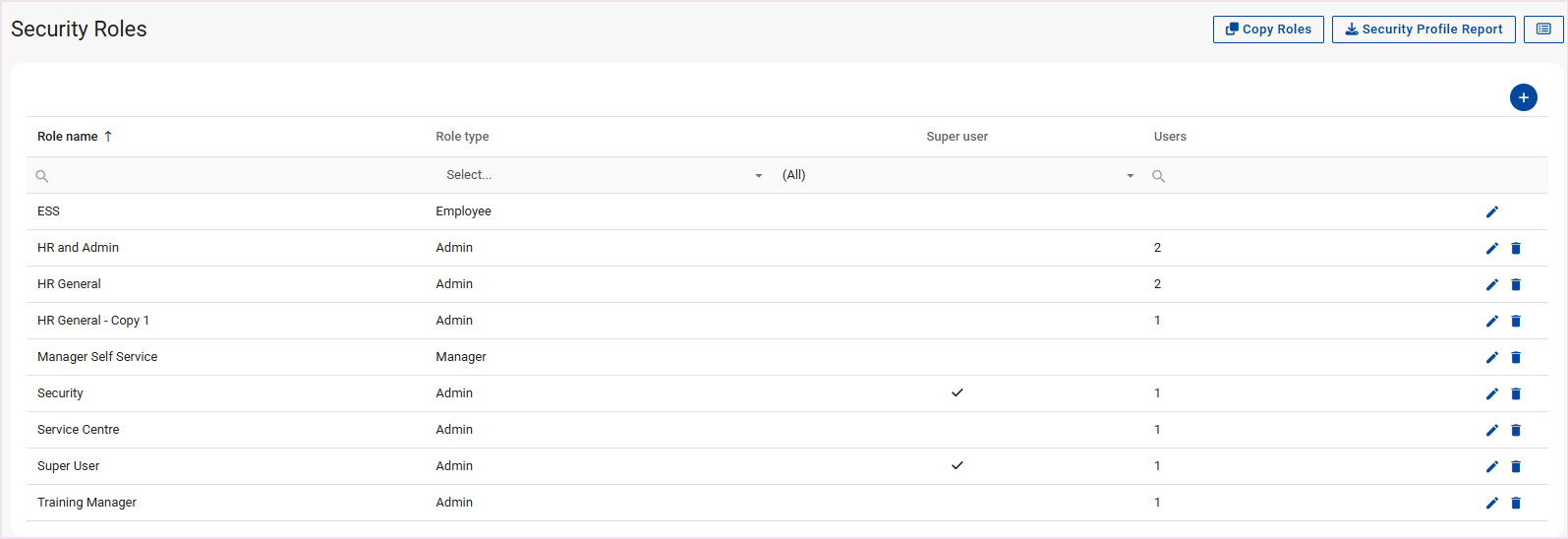Delete the HR General - Copy 1 role
The image size is (1568, 539).
[1516, 321]
